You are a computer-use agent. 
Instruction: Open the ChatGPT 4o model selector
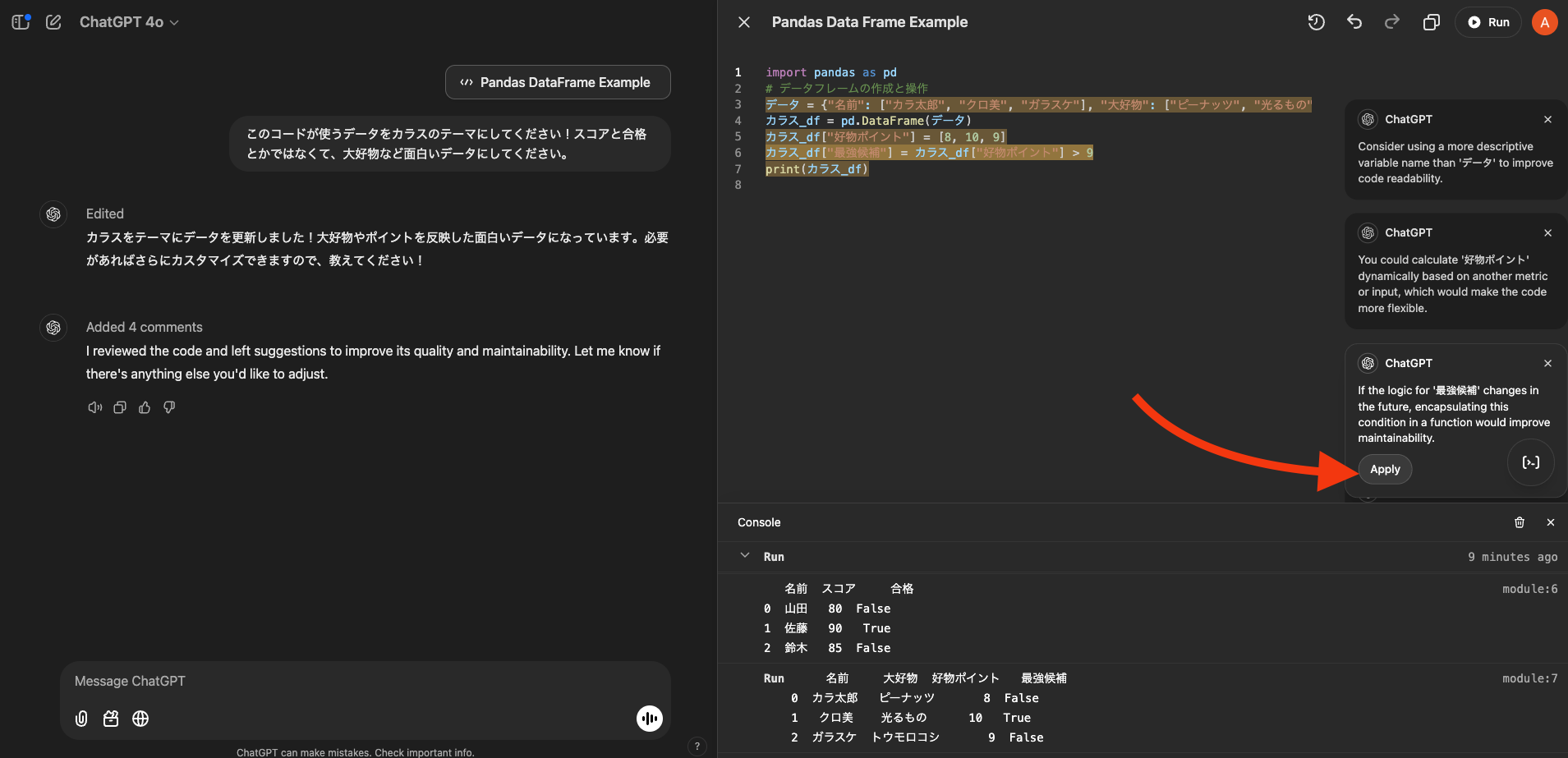pos(128,21)
